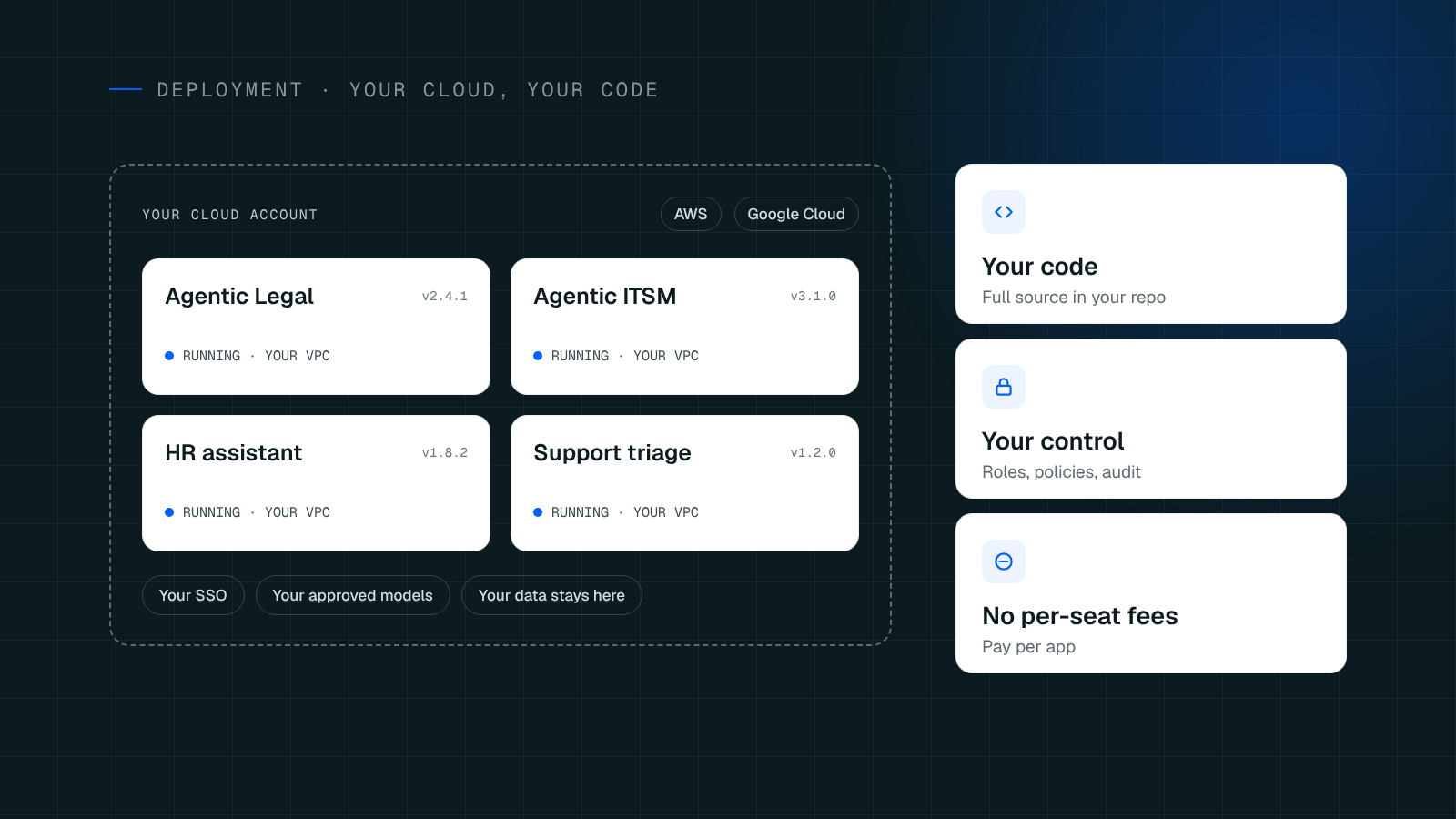The height and width of the screenshot is (819, 1456).
Task: Click RUNNING status dot on Agentic ITSM
Action: click(x=538, y=356)
